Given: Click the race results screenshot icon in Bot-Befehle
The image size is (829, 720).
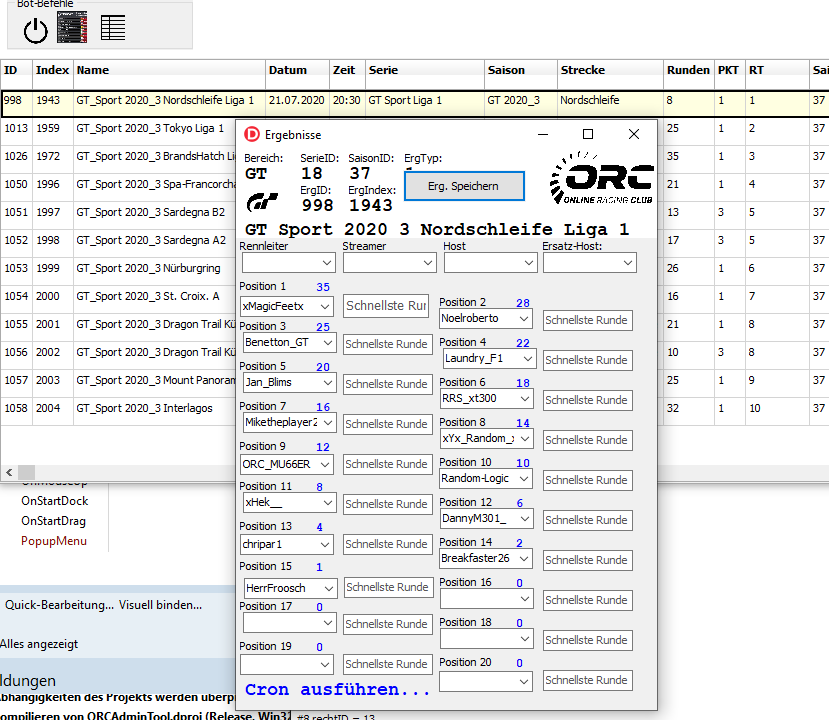Looking at the screenshot, I should point(72,28).
